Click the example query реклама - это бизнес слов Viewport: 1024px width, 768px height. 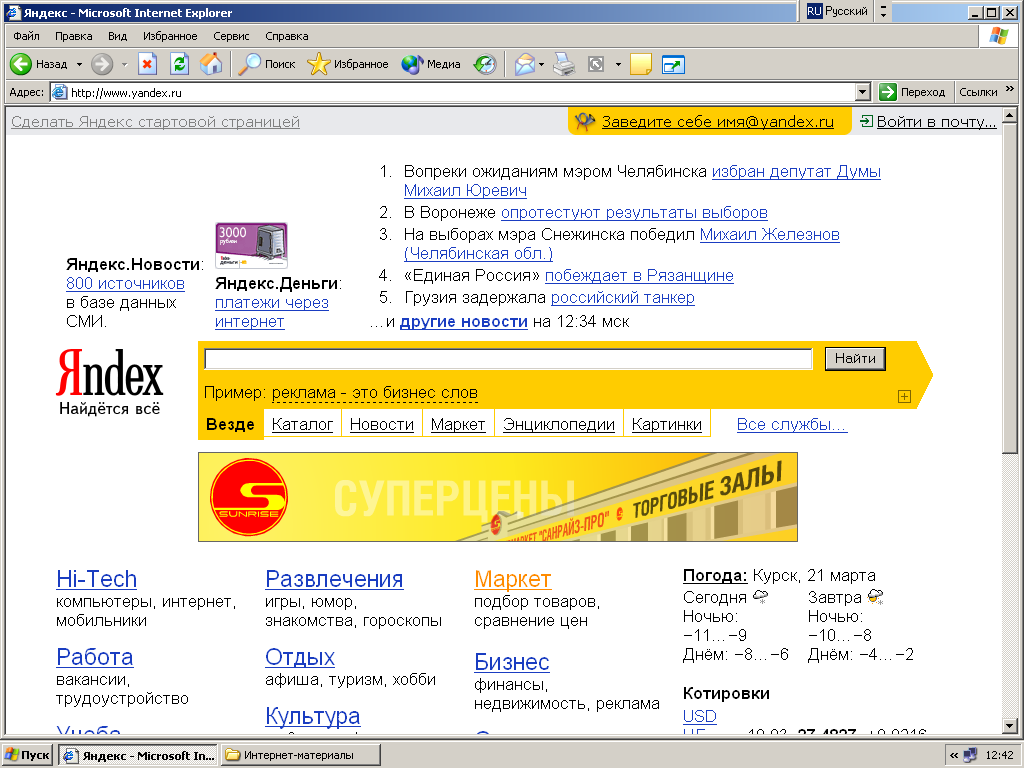(375, 393)
